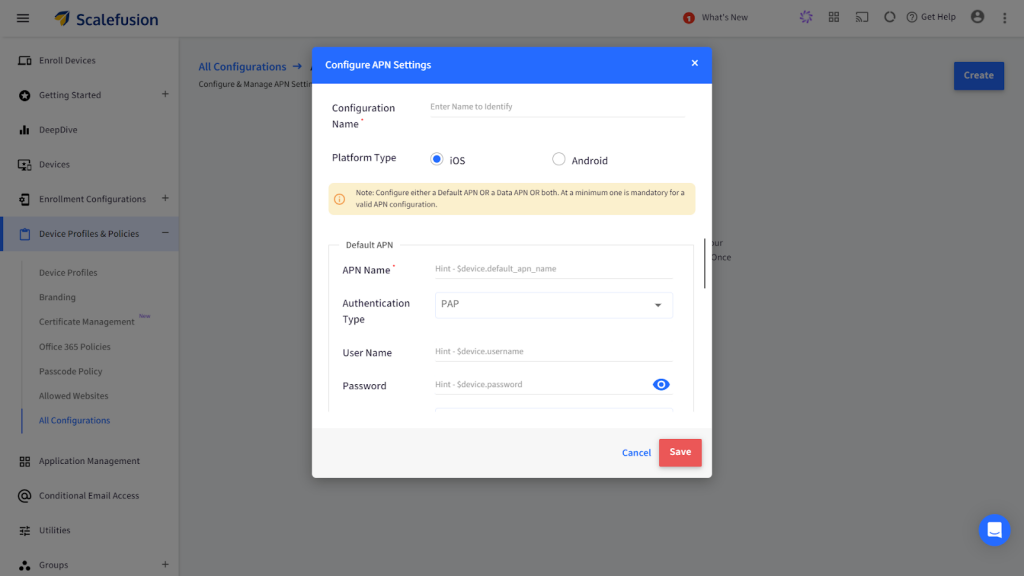Click the Application Management grid icon

(x=25, y=462)
